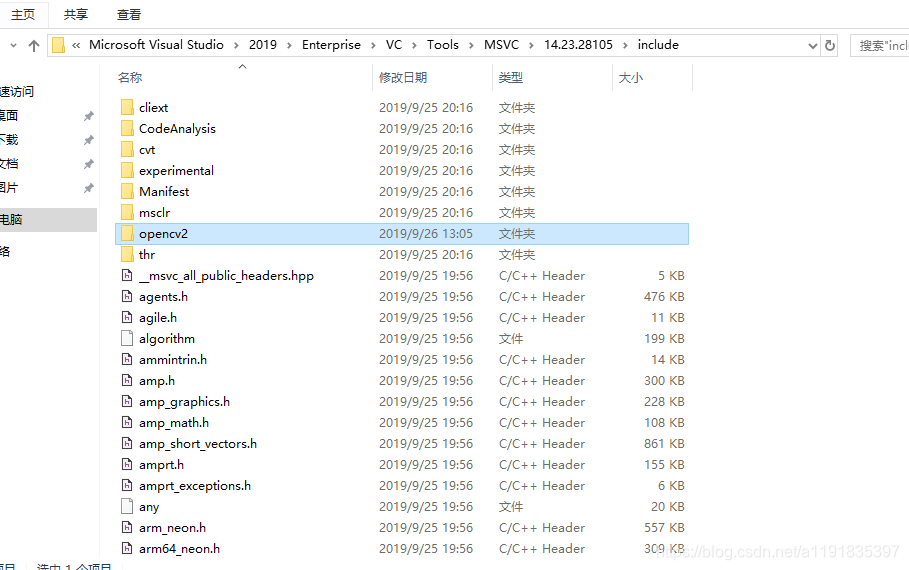Sort by 修改日期 column header

pos(403,77)
